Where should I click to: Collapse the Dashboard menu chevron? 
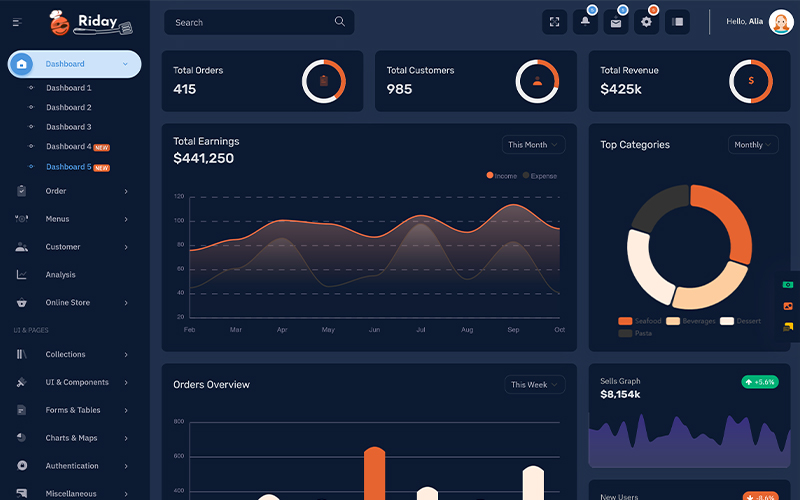[125, 64]
